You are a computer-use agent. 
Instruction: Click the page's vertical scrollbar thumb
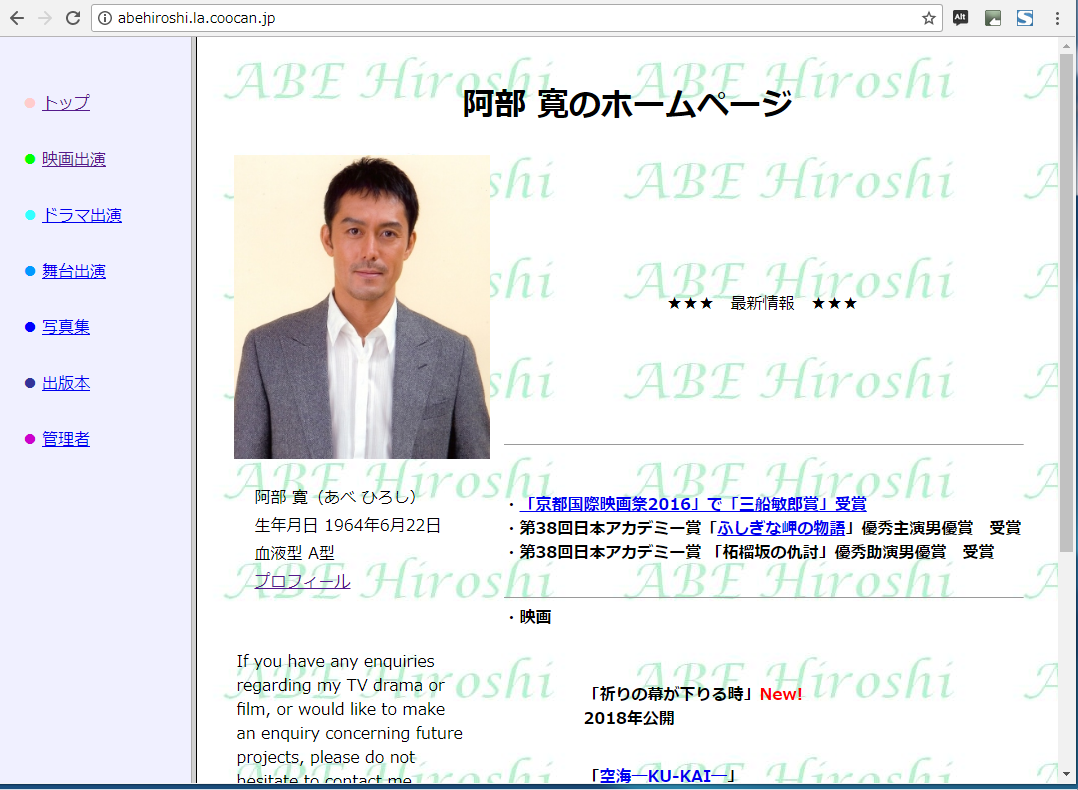1066,300
